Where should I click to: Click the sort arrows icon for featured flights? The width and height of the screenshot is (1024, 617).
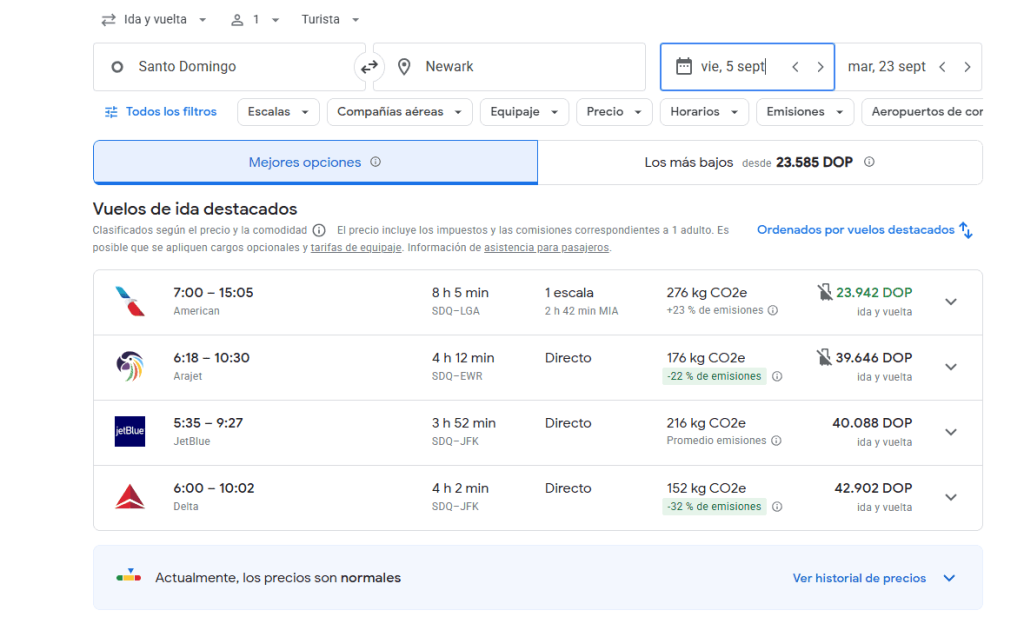click(966, 230)
